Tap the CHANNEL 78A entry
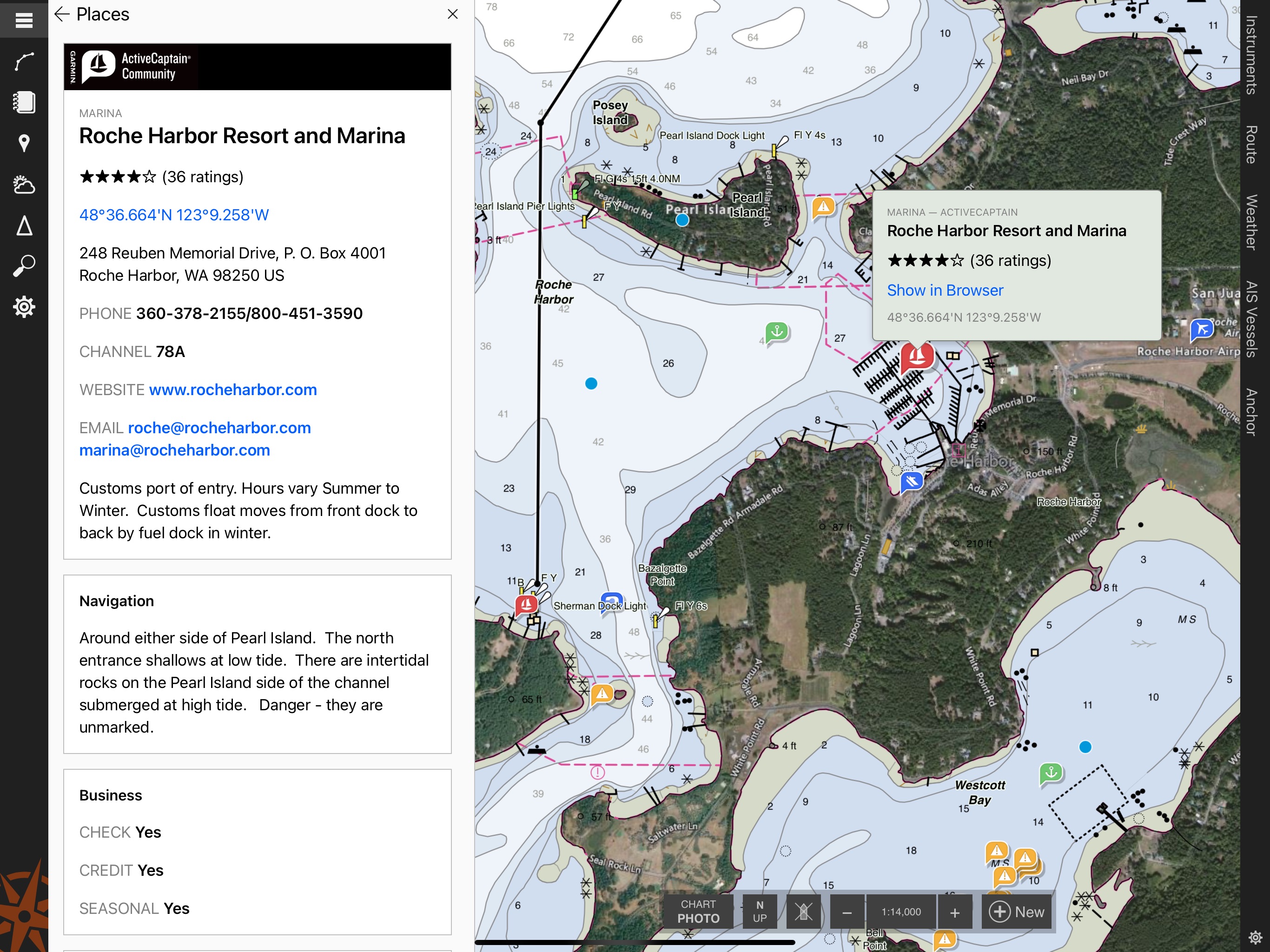The image size is (1270, 952). tap(132, 351)
